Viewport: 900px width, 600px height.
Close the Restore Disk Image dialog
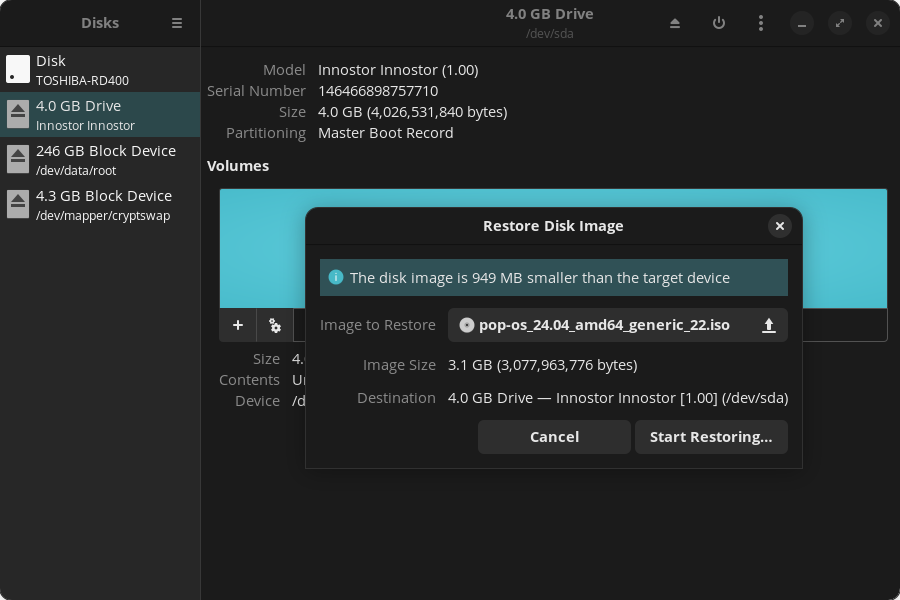coord(779,226)
